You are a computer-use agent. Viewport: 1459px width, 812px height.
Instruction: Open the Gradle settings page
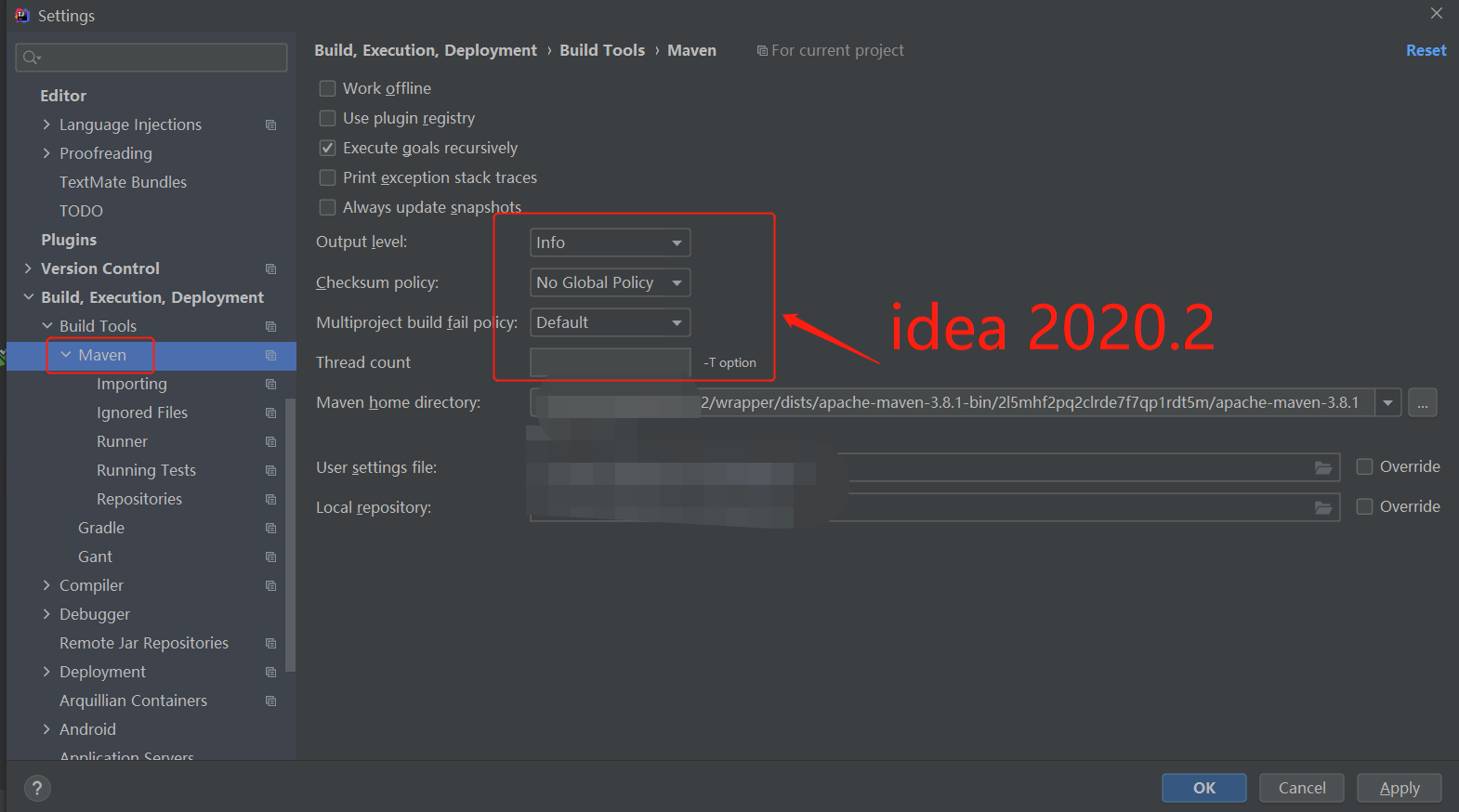click(101, 528)
